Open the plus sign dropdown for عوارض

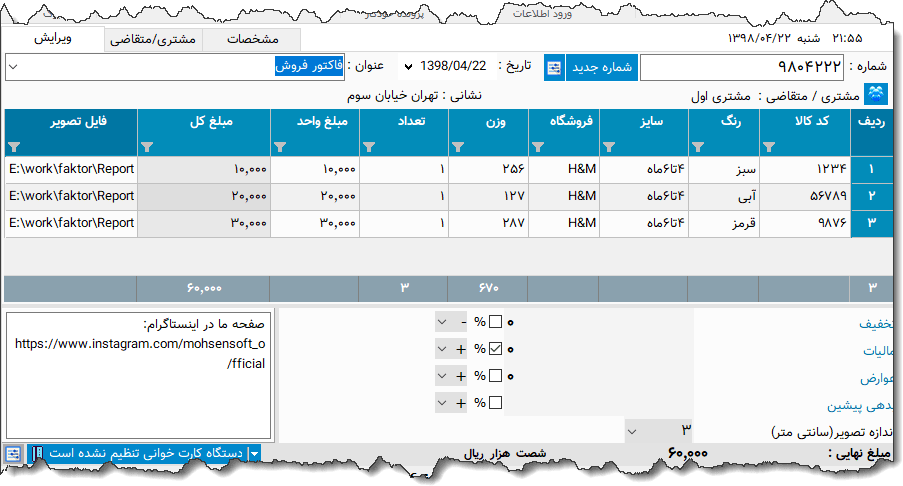click(x=442, y=375)
